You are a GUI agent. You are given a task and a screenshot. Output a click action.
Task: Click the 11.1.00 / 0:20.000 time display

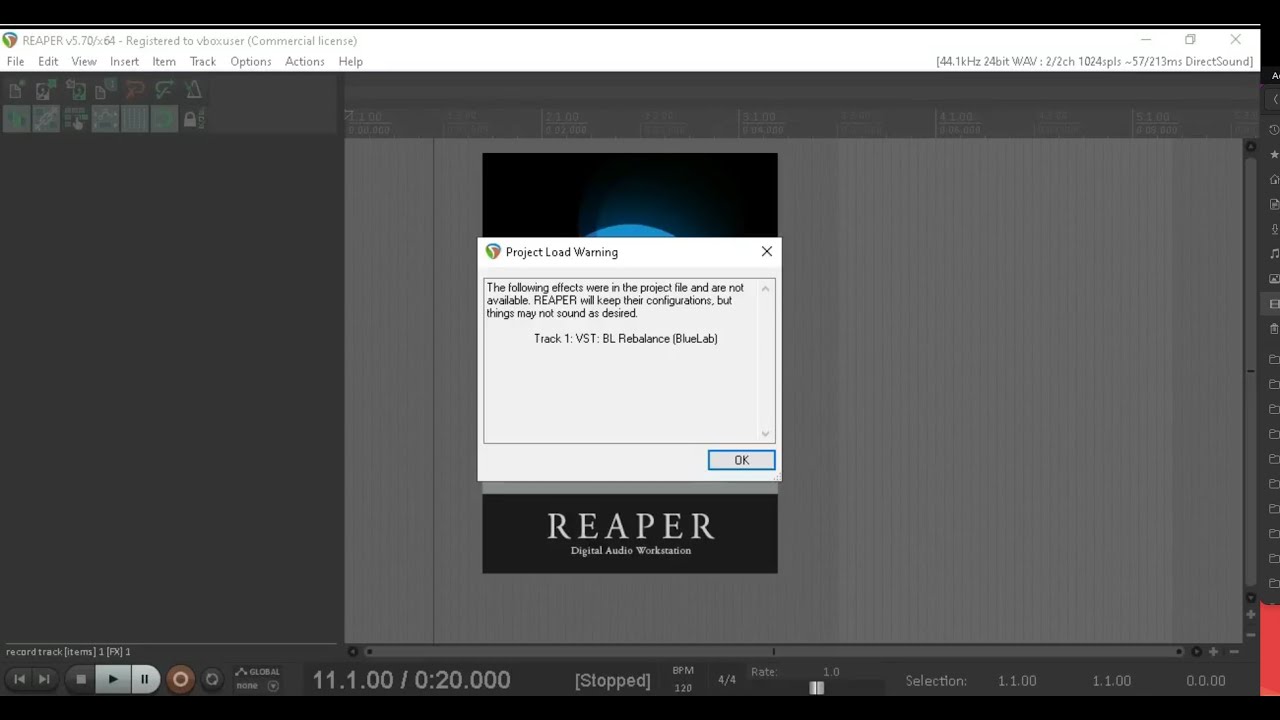(411, 680)
